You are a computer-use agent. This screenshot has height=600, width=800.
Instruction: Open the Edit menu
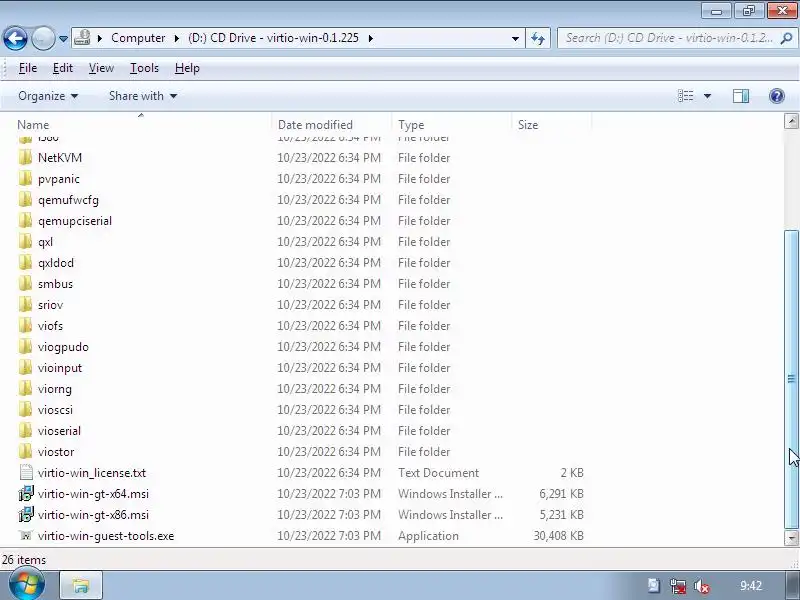tap(63, 68)
